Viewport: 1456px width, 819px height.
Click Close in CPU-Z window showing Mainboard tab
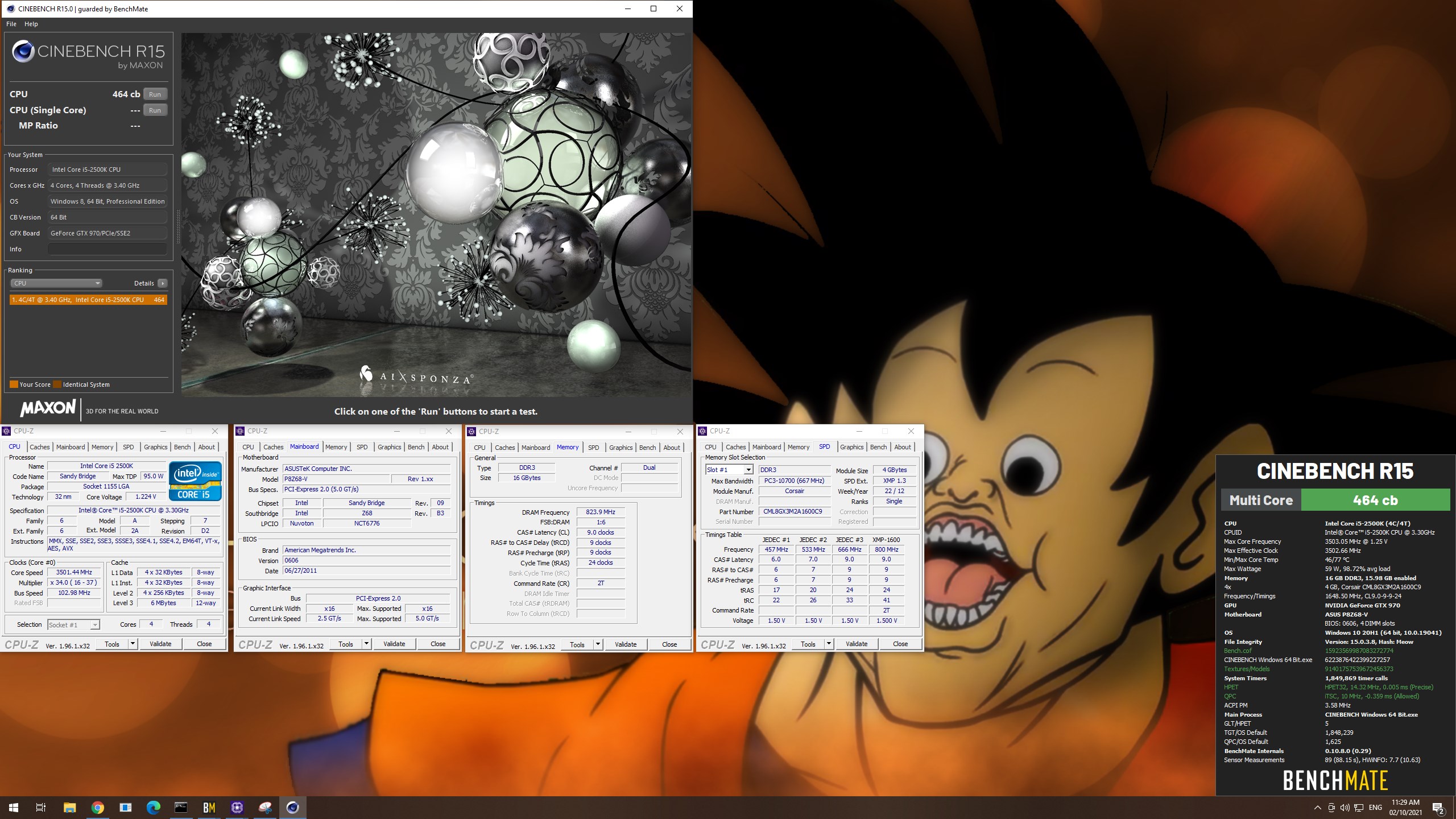click(438, 644)
